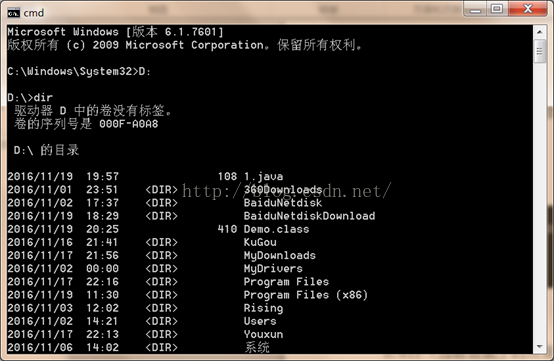Image resolution: width=554 pixels, height=361 pixels.
Task: Click the directory name 'Users'
Action: [260, 321]
